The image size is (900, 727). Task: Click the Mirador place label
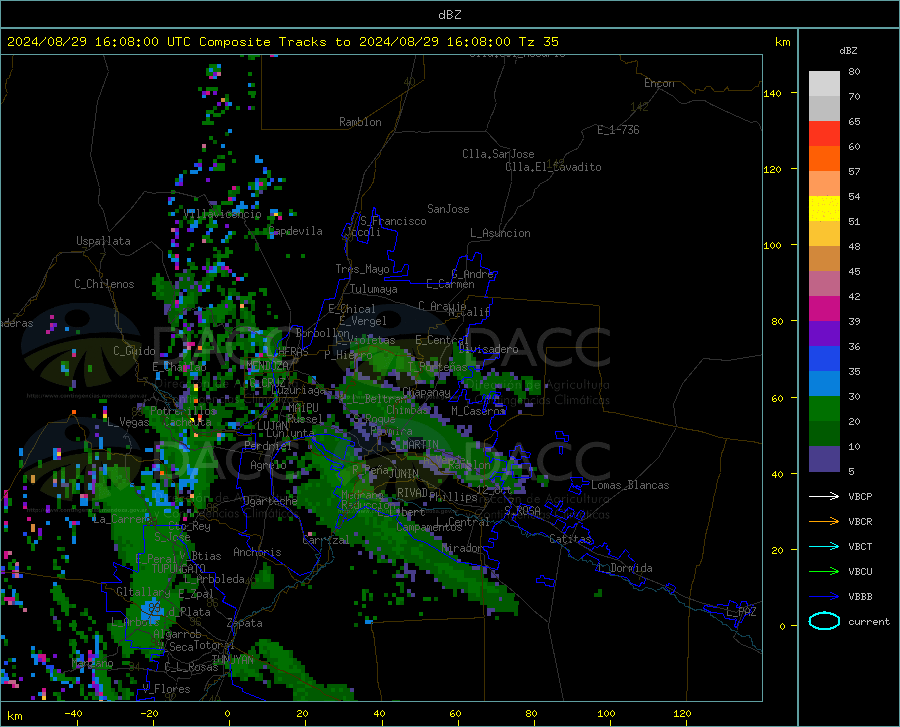tap(462, 548)
